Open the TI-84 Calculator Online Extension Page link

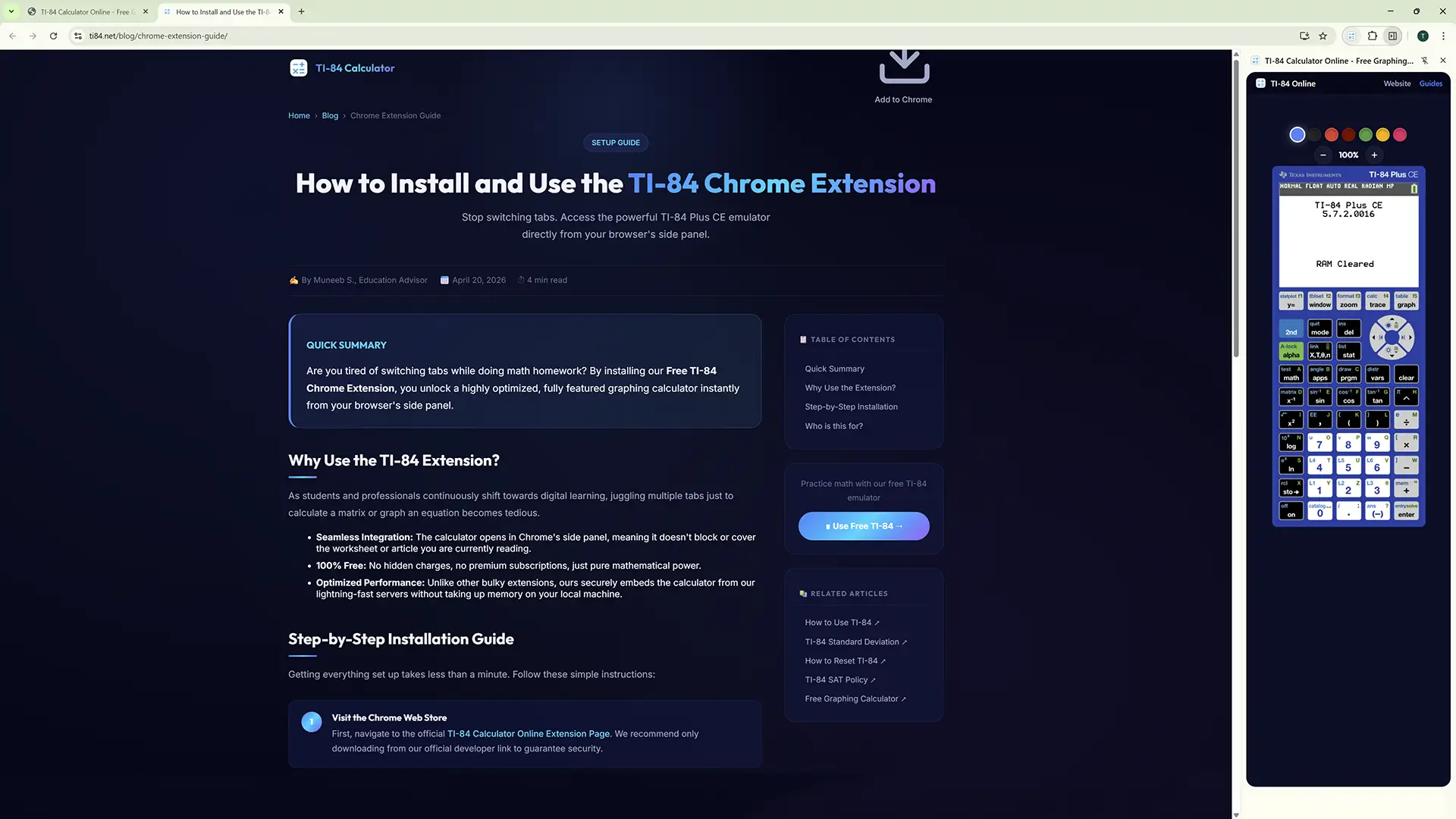(529, 734)
